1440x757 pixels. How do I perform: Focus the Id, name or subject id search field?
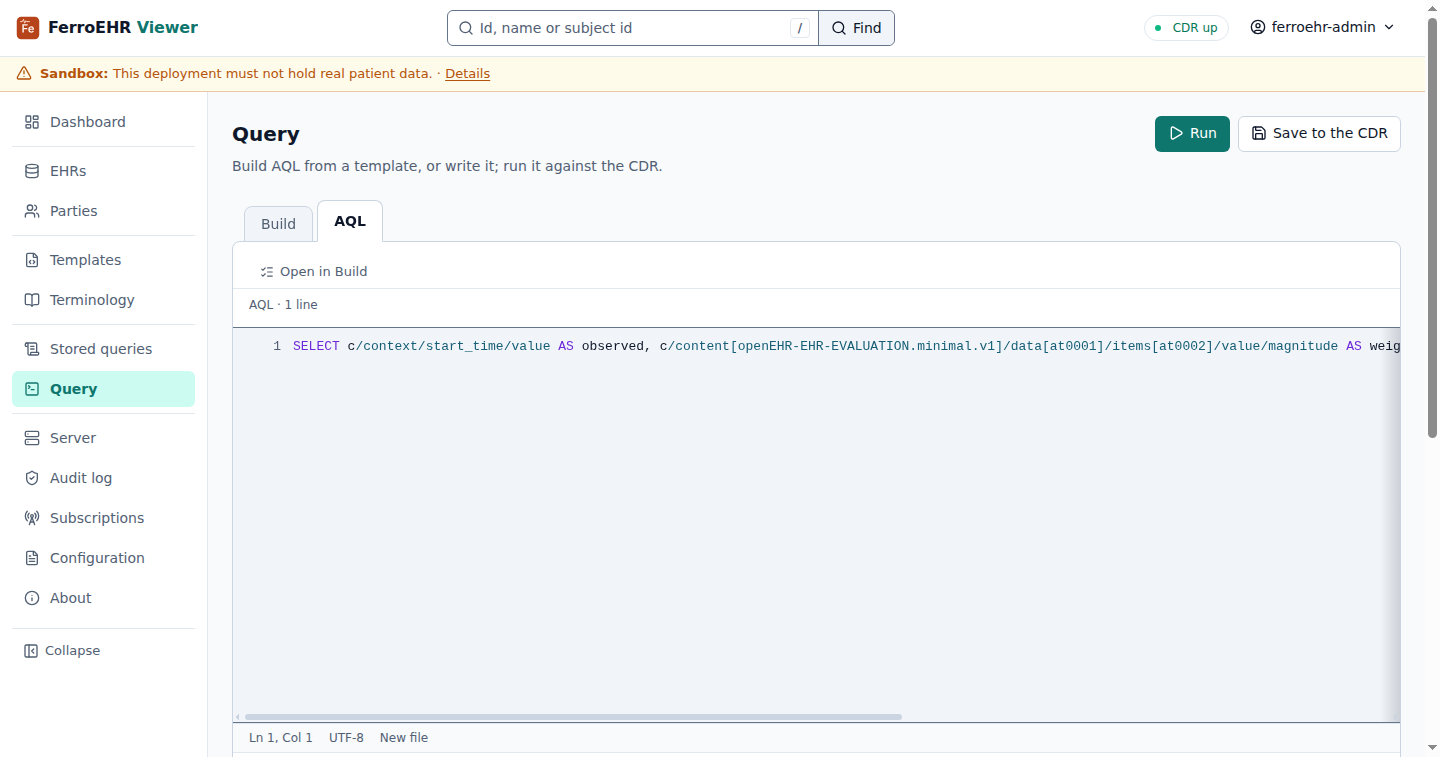[632, 28]
